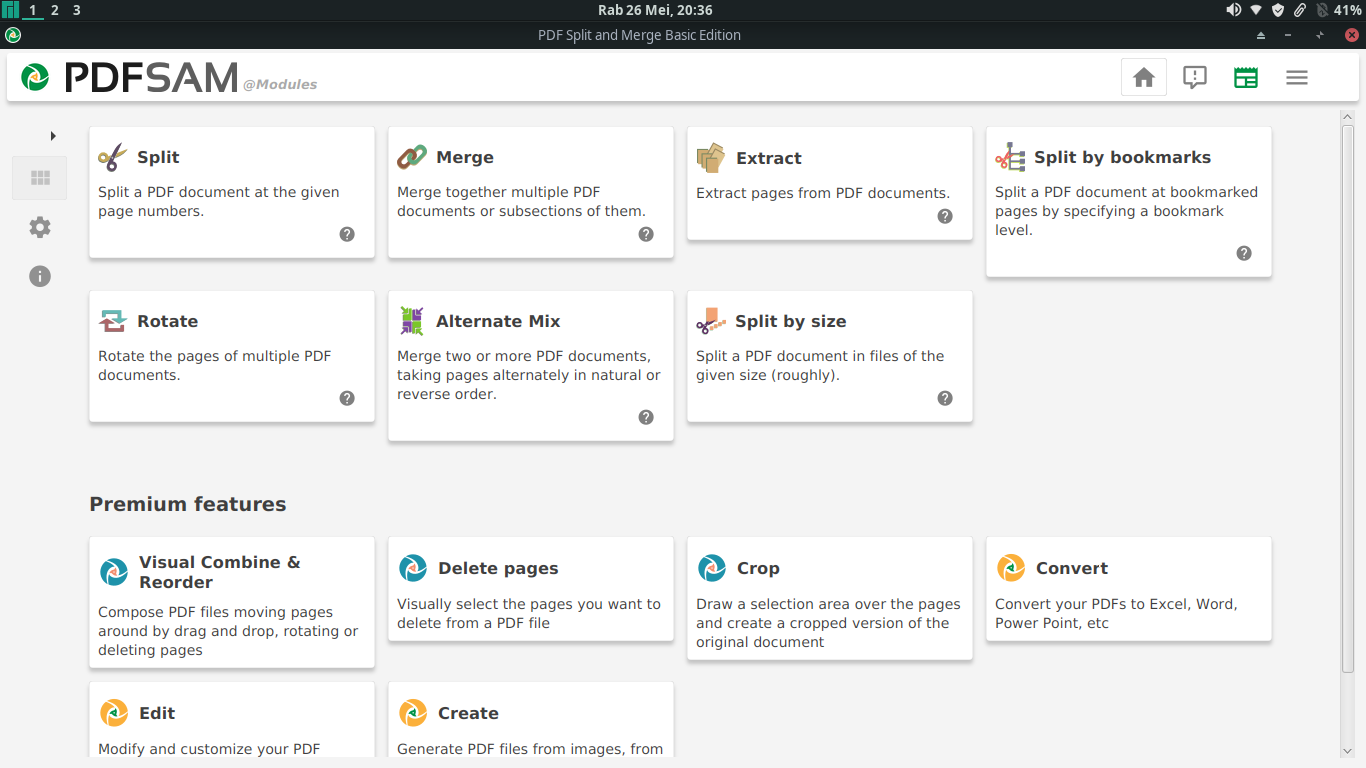Click the Crop premium icon
This screenshot has height=768, width=1366.
(x=712, y=568)
